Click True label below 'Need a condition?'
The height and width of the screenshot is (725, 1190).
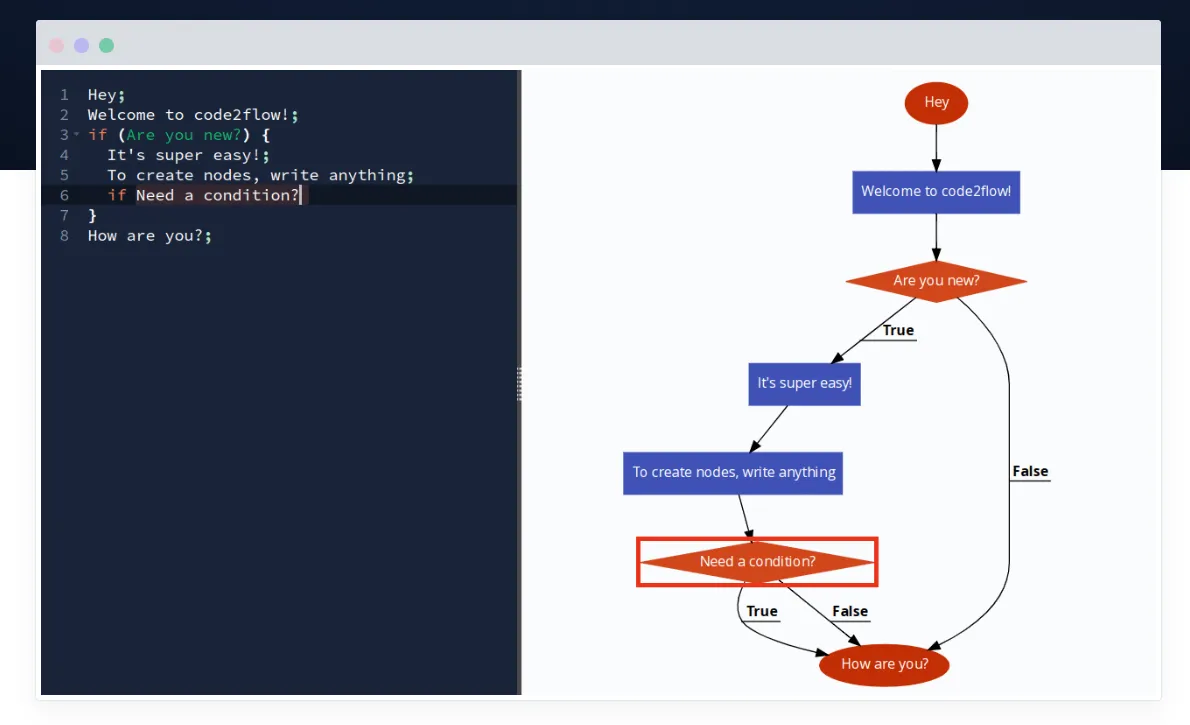pos(761,611)
